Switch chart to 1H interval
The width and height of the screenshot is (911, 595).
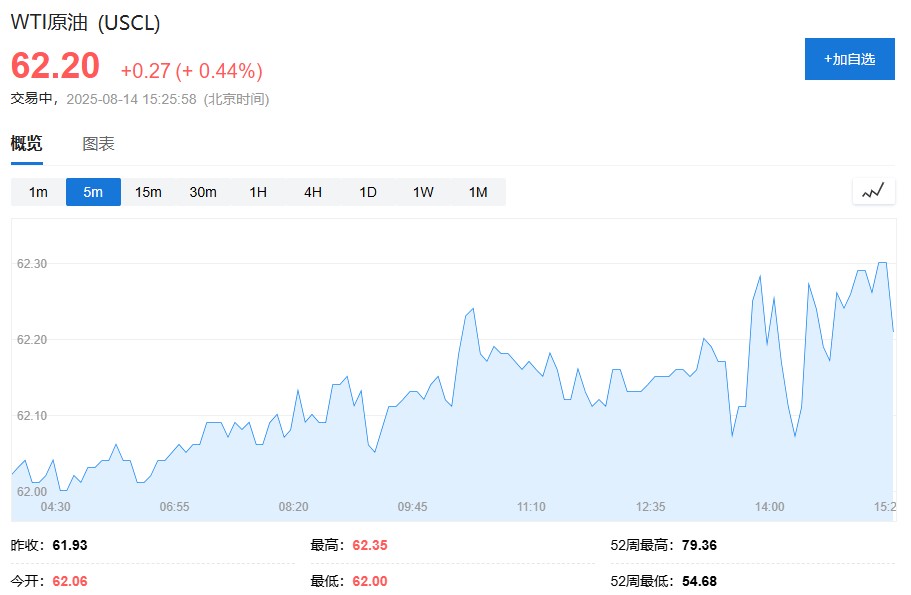click(258, 192)
